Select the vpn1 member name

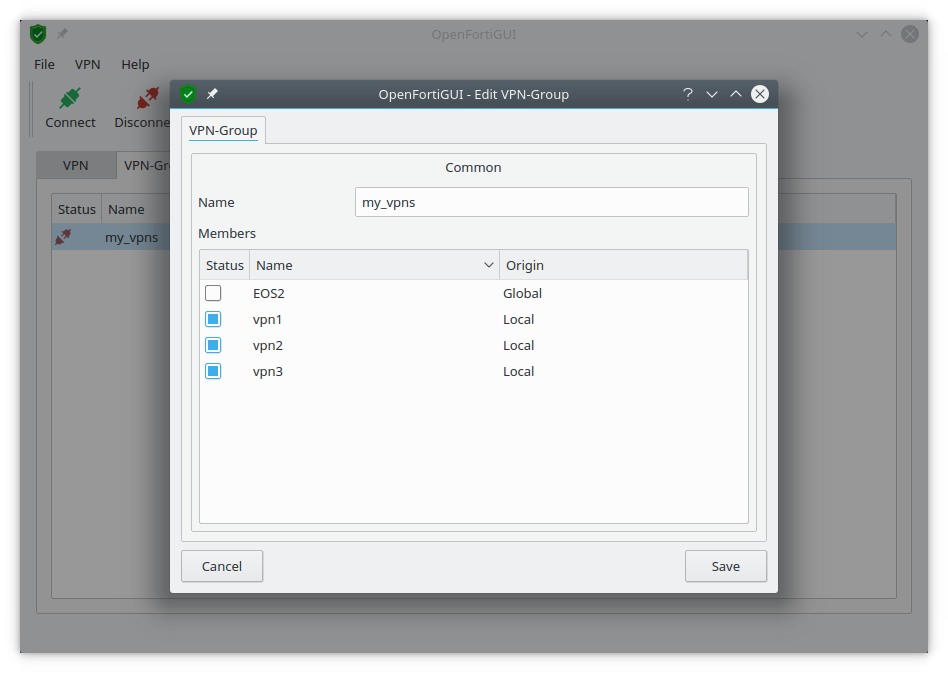267,320
